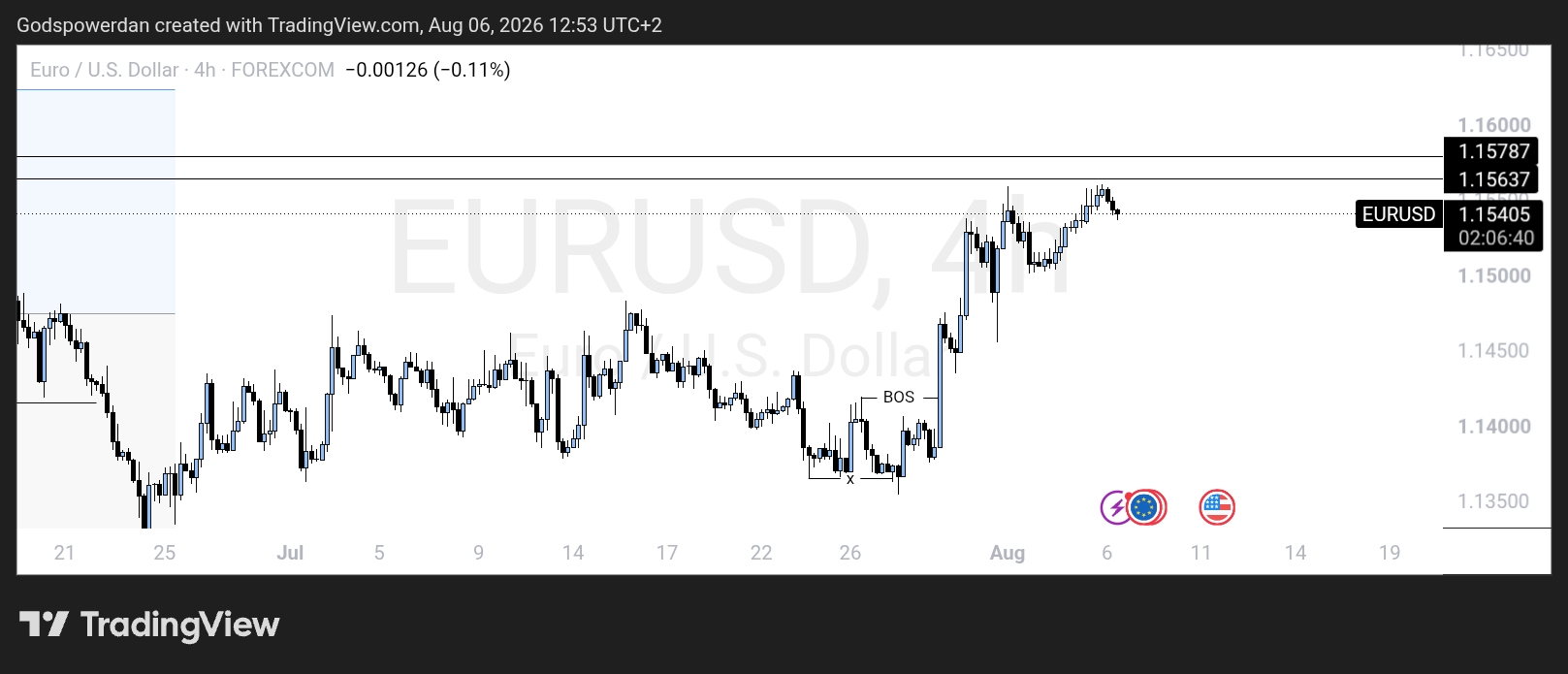Open the purple lightning news event icon

(x=1115, y=507)
